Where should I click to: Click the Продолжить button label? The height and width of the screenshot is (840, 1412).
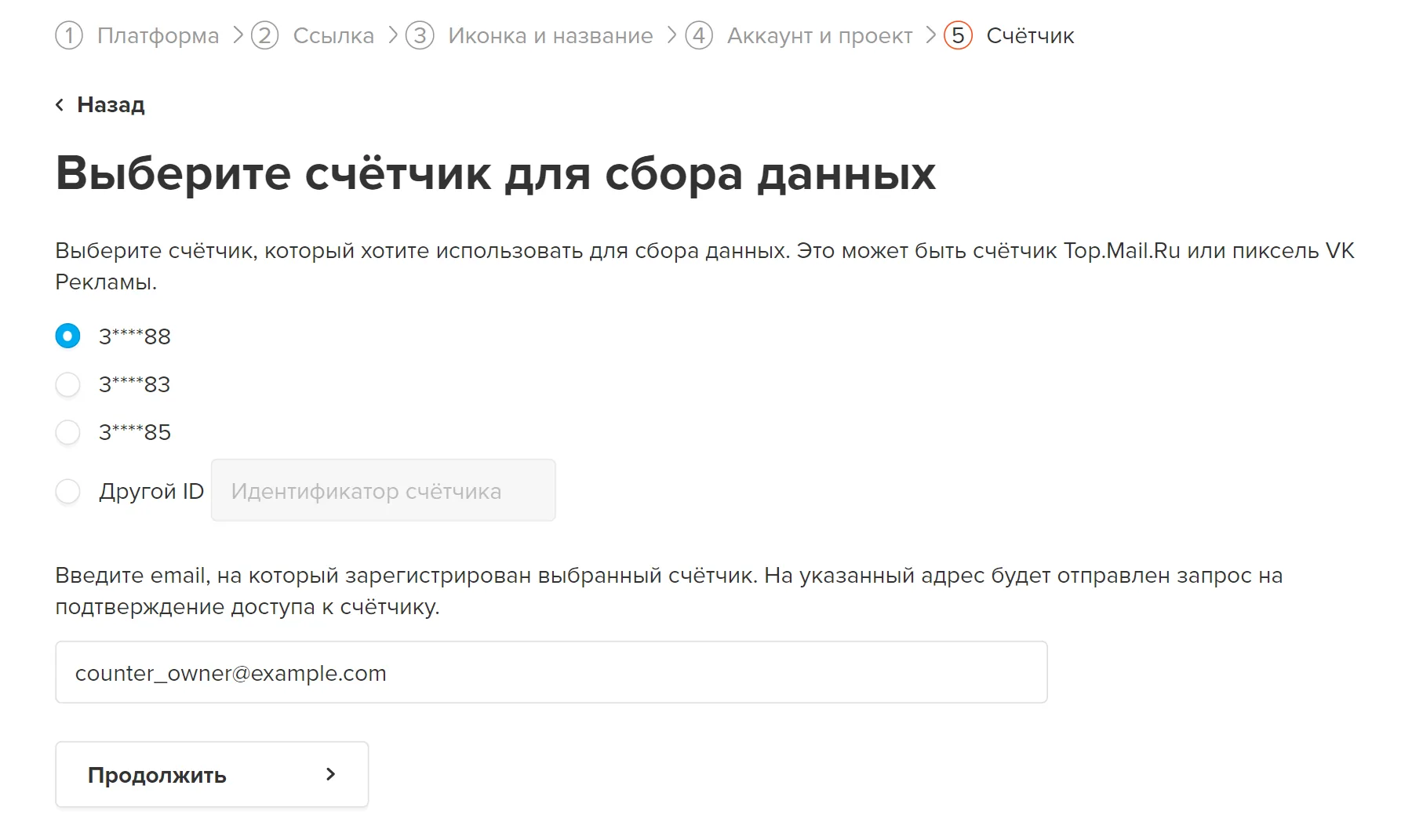tap(157, 775)
